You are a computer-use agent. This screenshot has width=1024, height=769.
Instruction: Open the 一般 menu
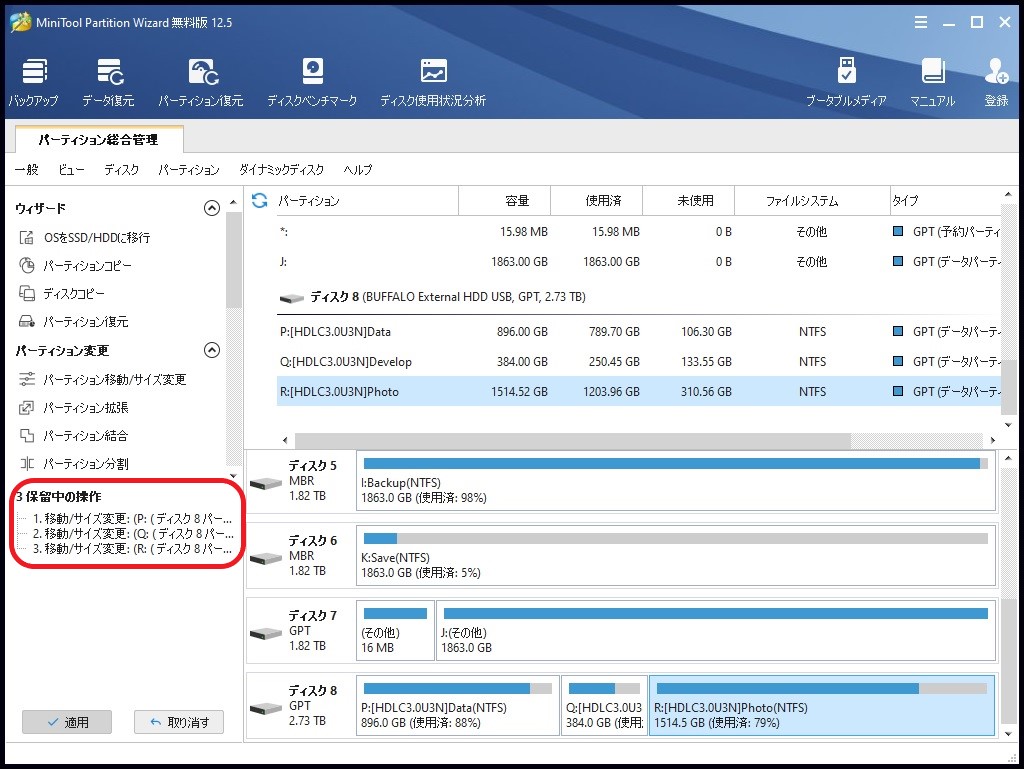coord(27,170)
